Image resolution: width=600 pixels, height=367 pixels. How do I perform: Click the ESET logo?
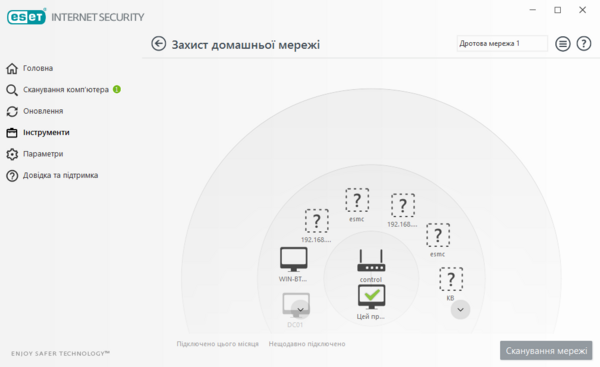point(26,17)
